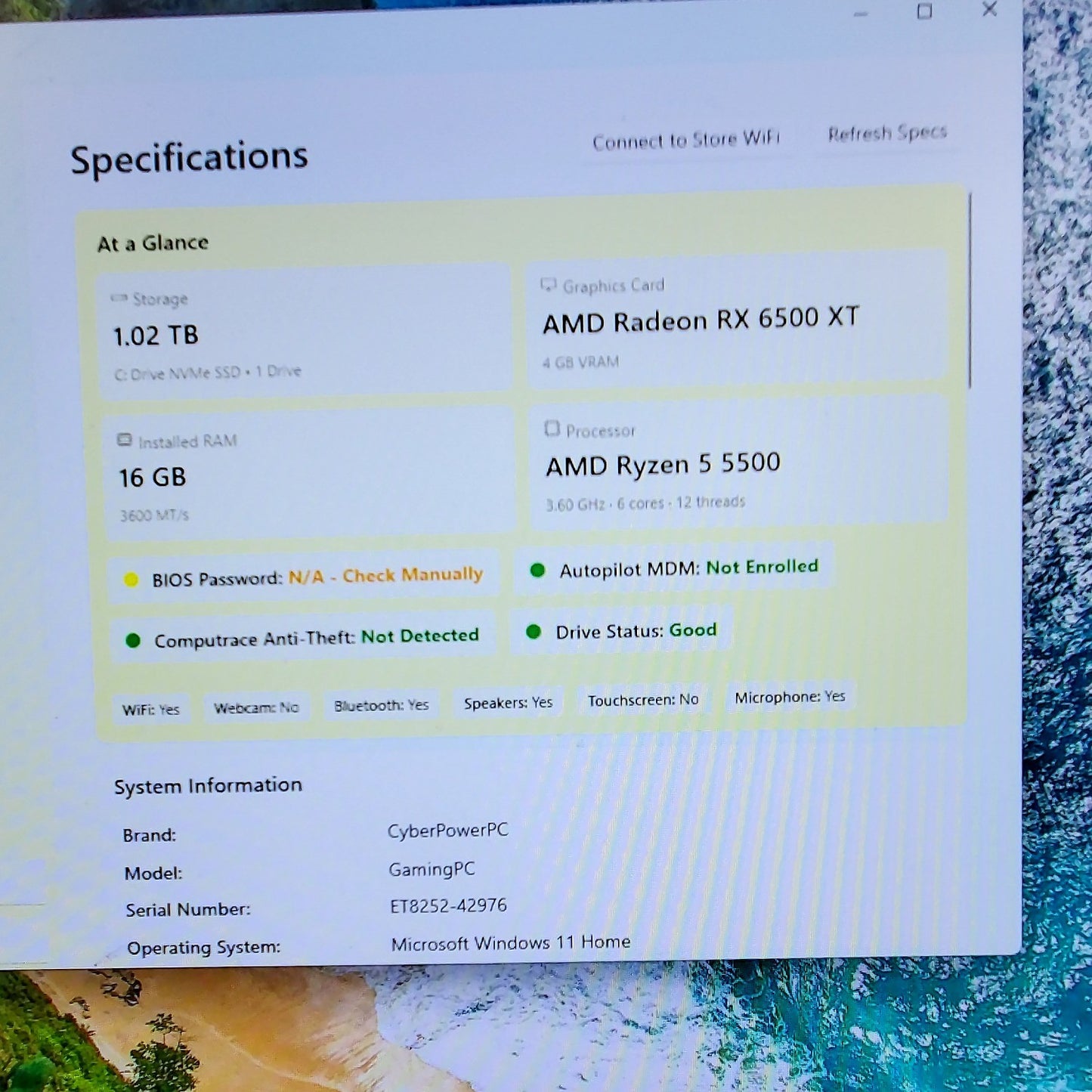Click the green Drive Status dot

(534, 632)
